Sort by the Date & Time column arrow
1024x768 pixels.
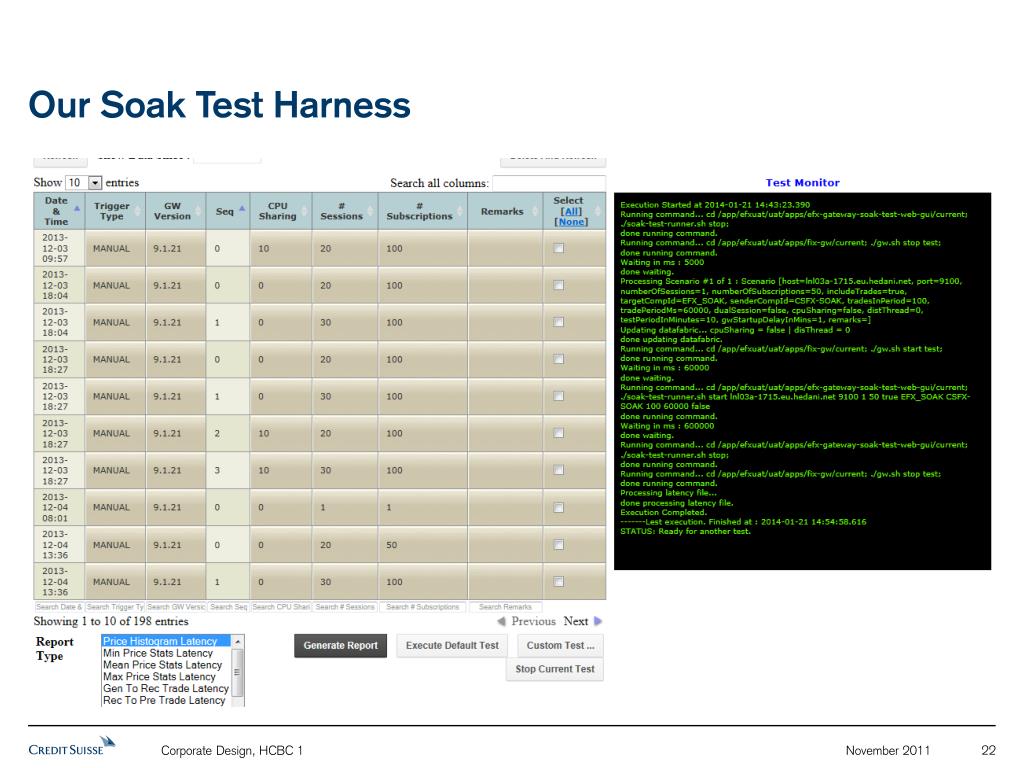pyautogui.click(x=77, y=208)
